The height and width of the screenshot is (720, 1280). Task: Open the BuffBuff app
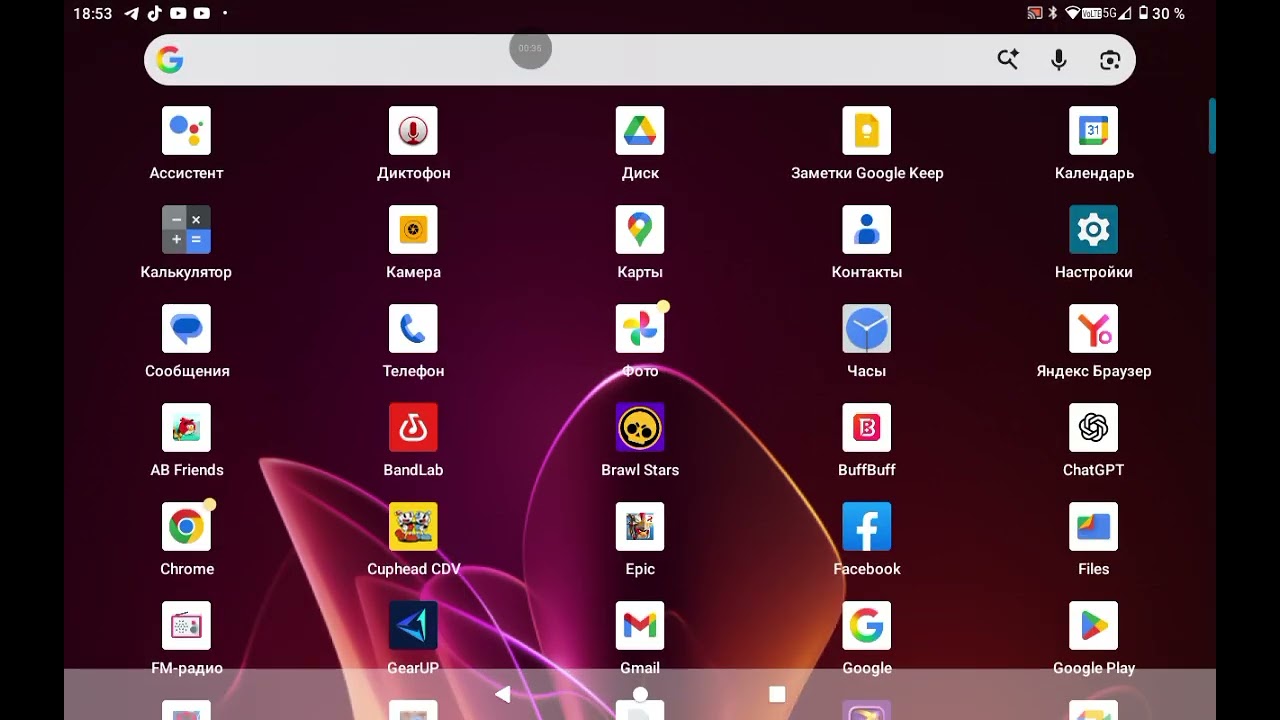click(867, 428)
